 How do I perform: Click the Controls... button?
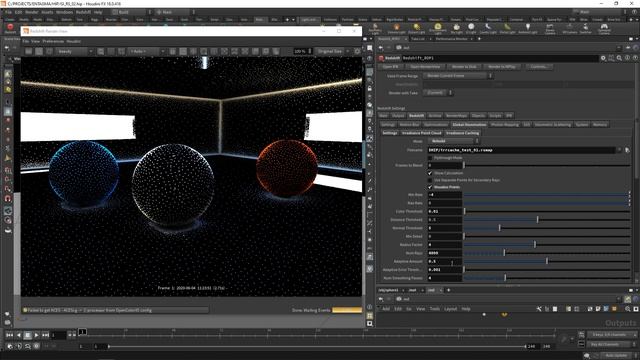click(539, 67)
